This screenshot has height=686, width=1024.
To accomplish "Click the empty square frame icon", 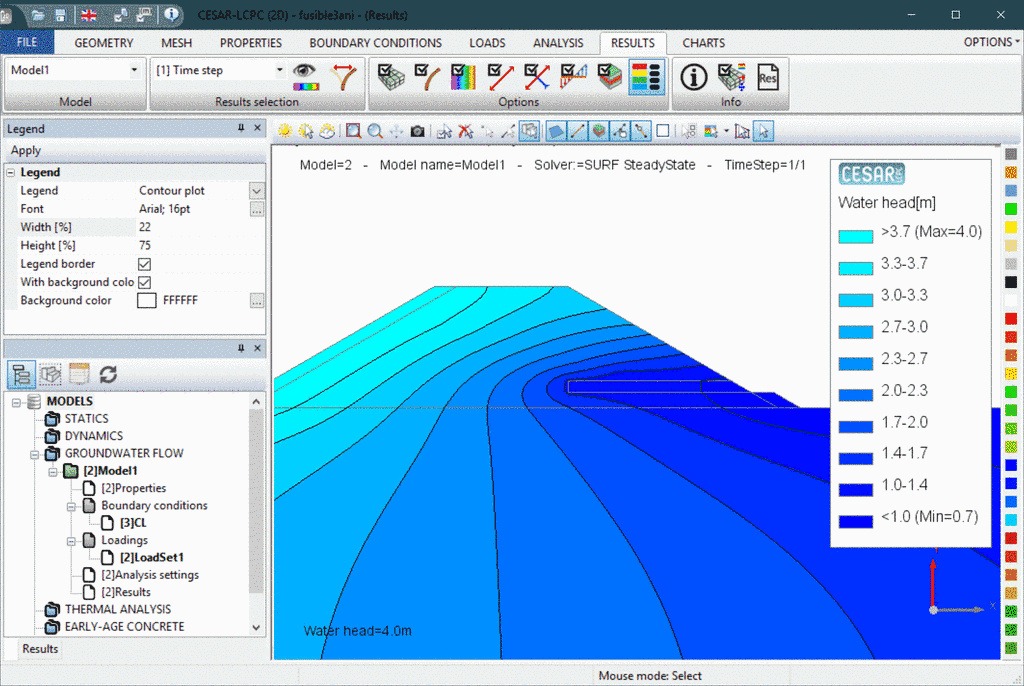I will pos(662,131).
